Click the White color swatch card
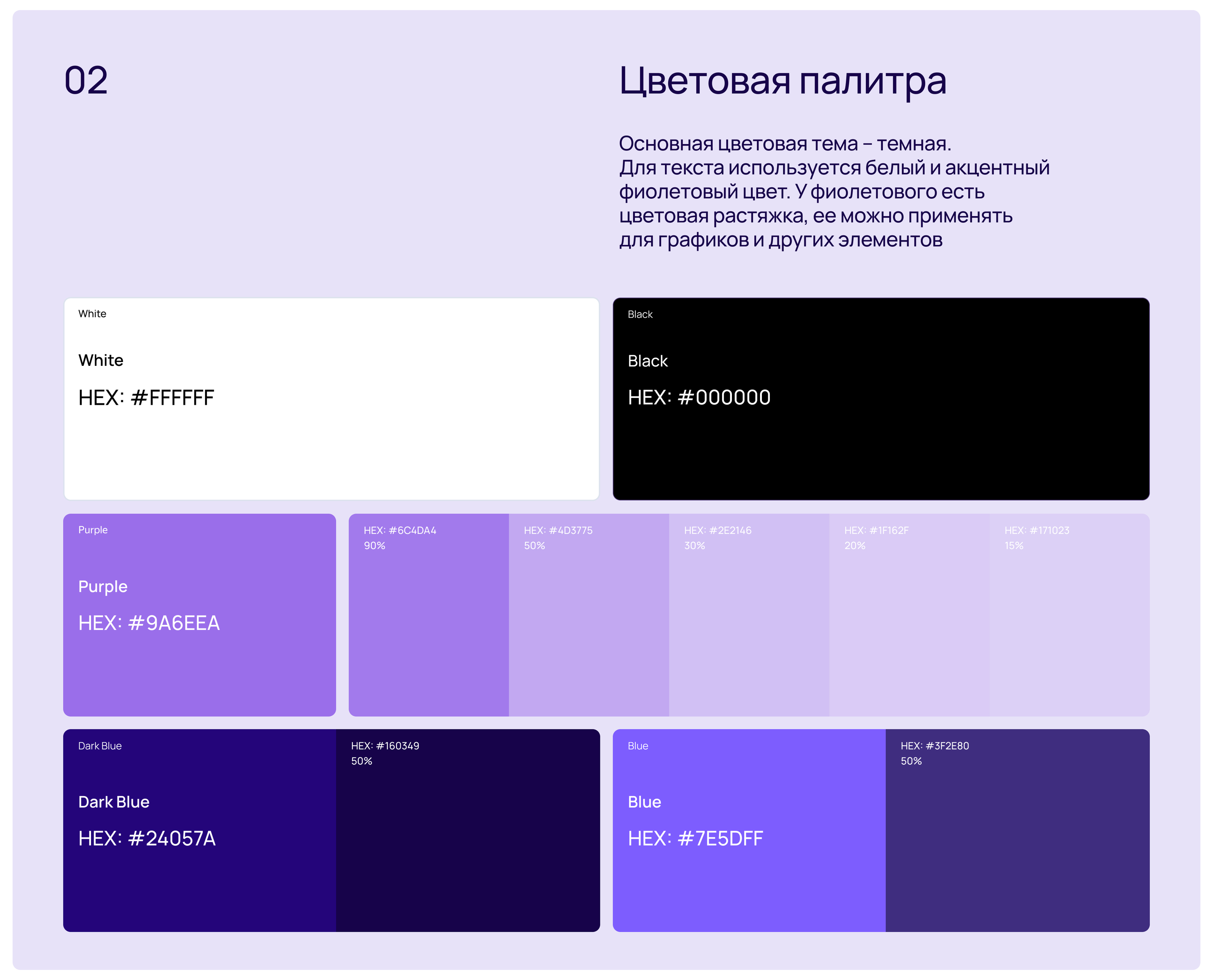Image resolution: width=1213 pixels, height=980 pixels. point(331,446)
